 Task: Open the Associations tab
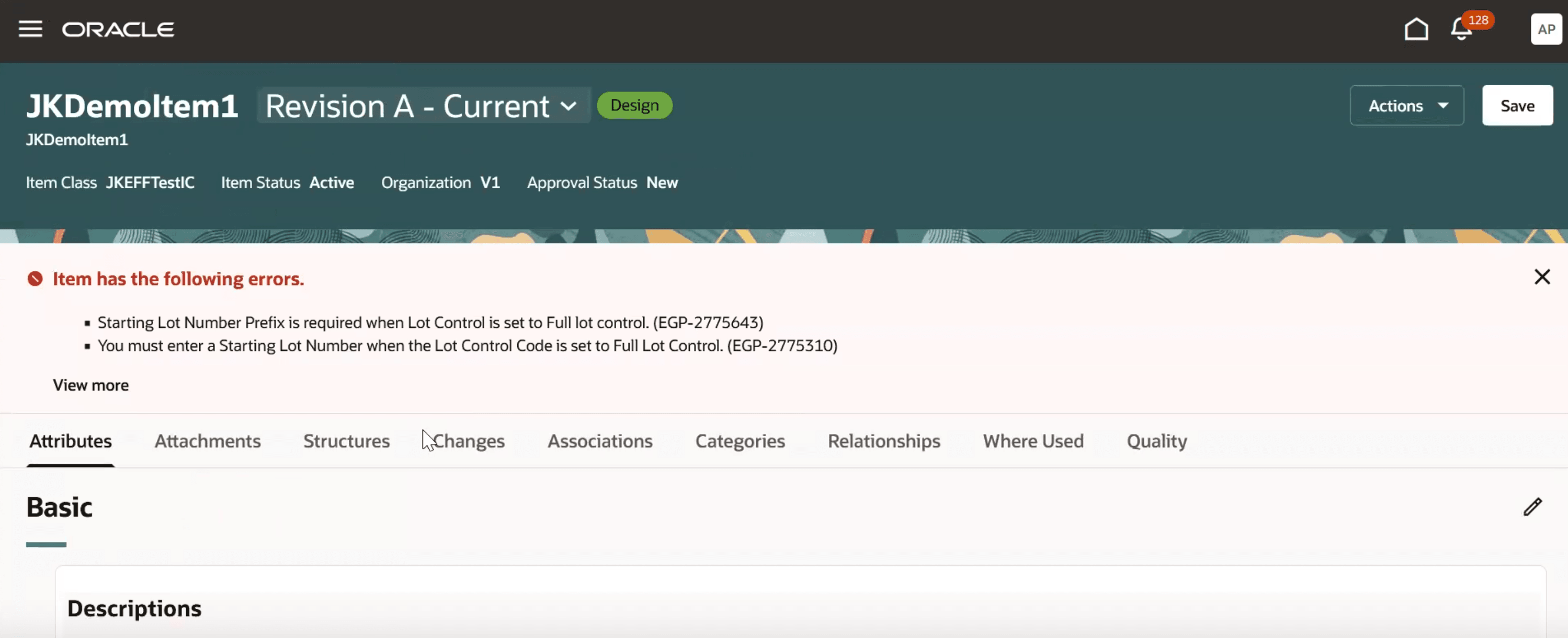pyautogui.click(x=599, y=441)
